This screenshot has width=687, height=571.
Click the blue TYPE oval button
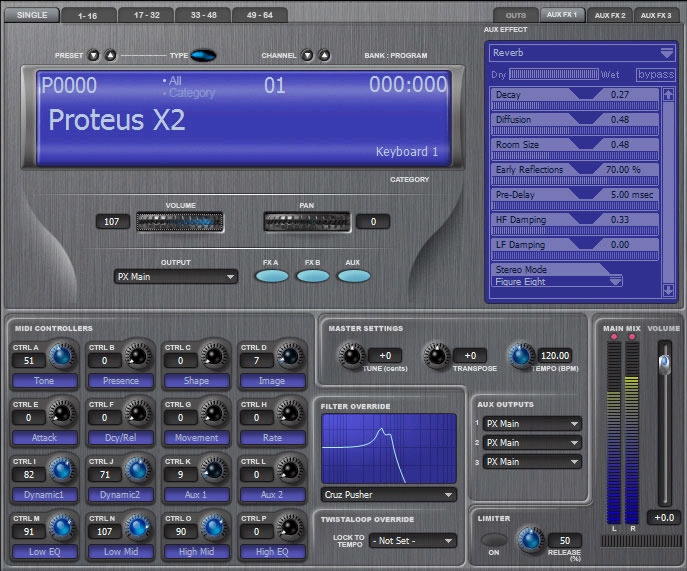[203, 55]
